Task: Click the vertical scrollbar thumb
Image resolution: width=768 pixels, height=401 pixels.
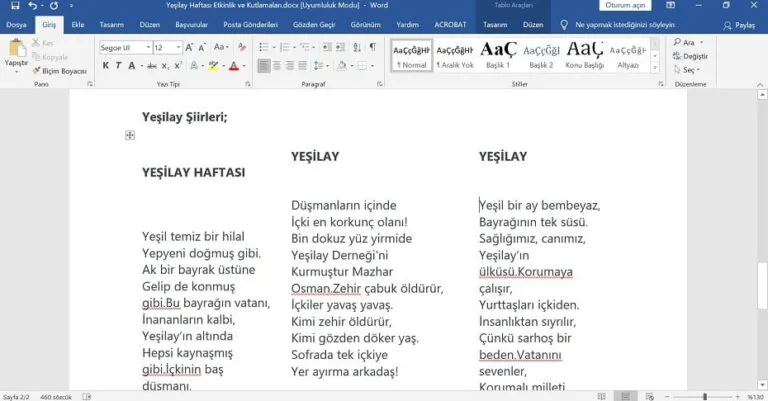Action: pyautogui.click(x=762, y=285)
